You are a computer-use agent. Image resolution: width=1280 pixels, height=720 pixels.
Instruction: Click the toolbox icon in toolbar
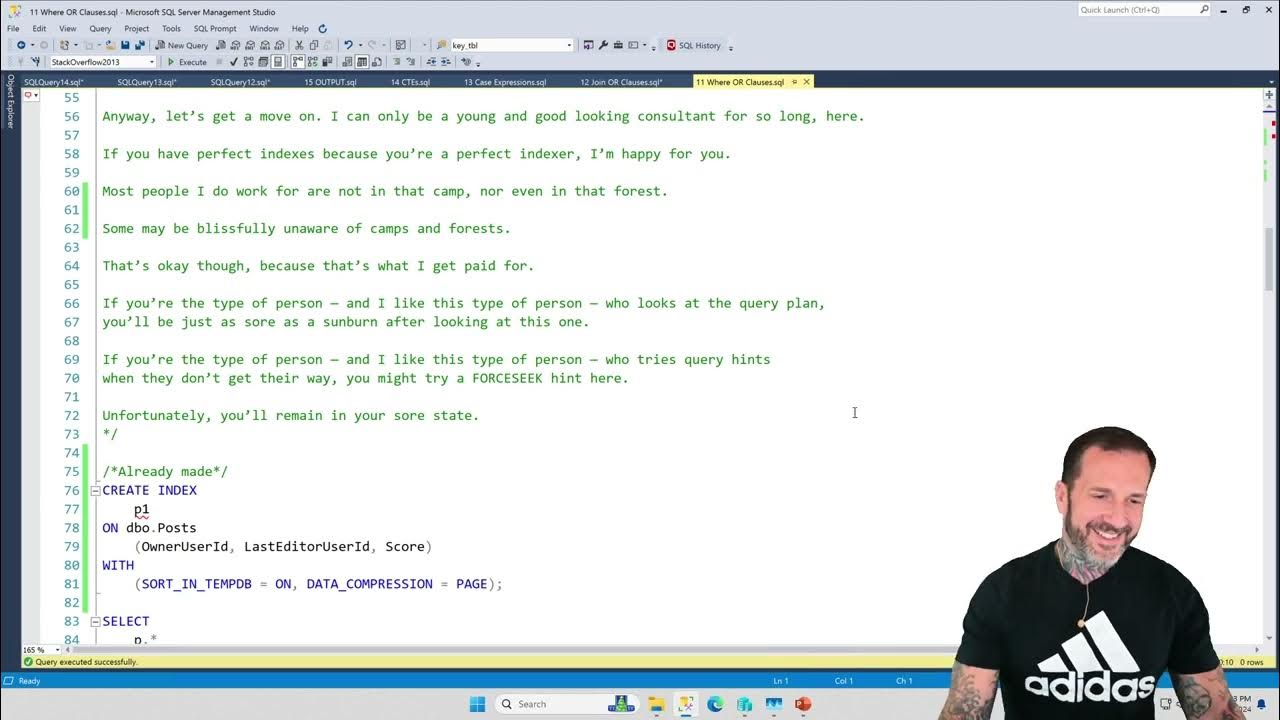pyautogui.click(x=618, y=45)
